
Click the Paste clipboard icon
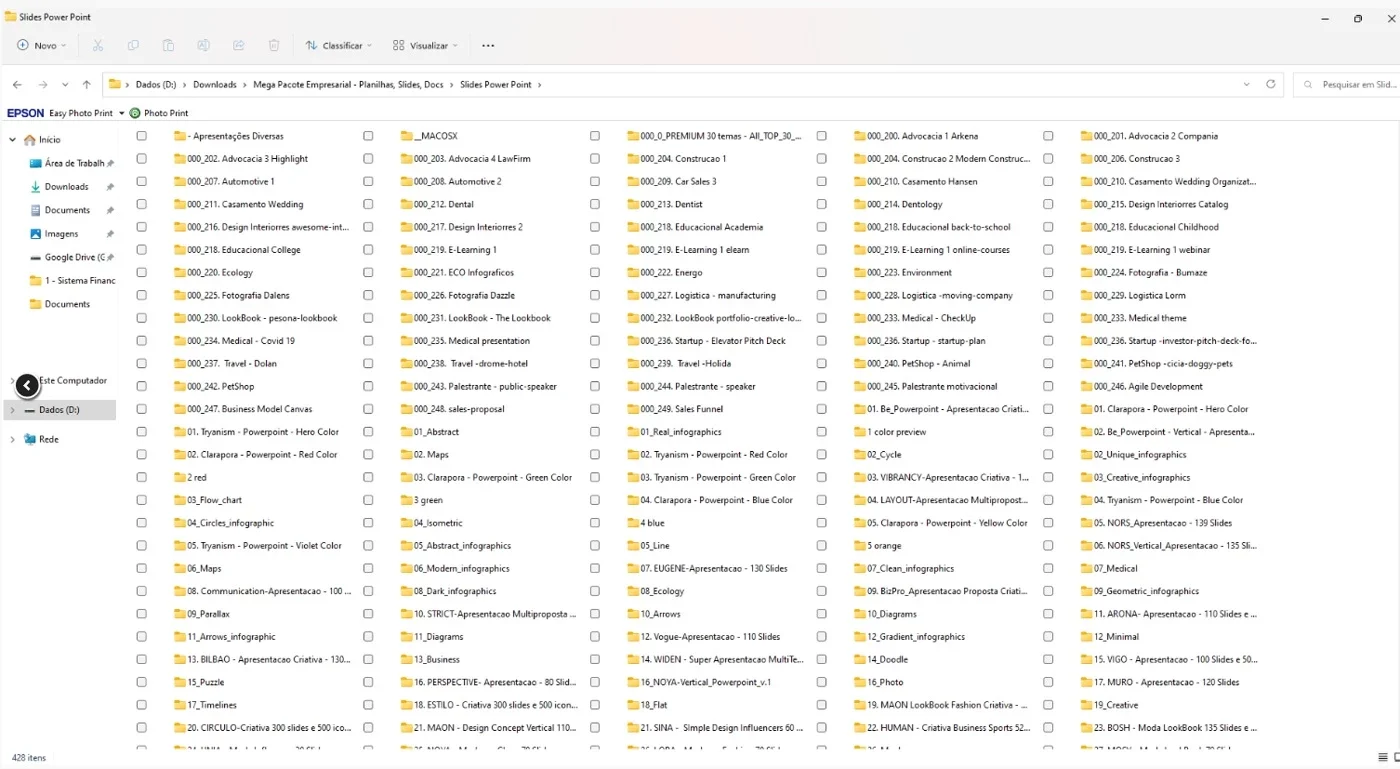click(168, 45)
